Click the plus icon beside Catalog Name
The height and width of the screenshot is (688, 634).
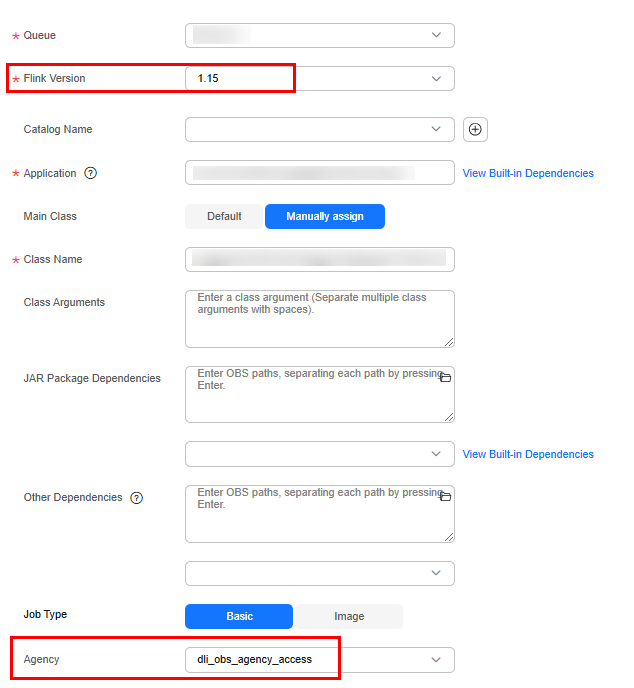tap(475, 129)
